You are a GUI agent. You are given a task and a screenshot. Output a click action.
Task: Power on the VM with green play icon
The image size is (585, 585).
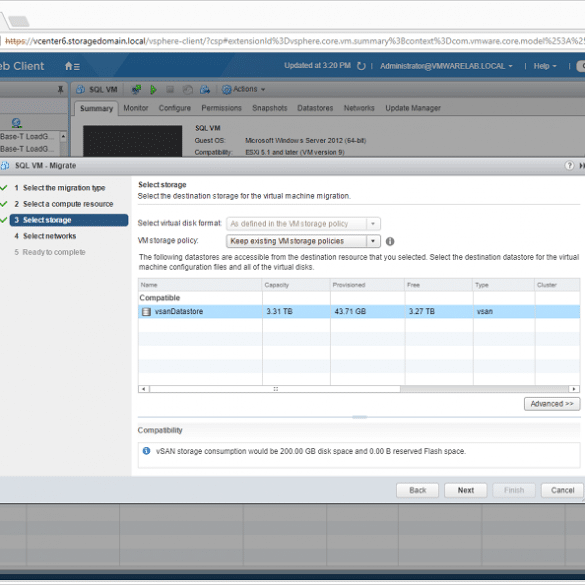point(153,90)
